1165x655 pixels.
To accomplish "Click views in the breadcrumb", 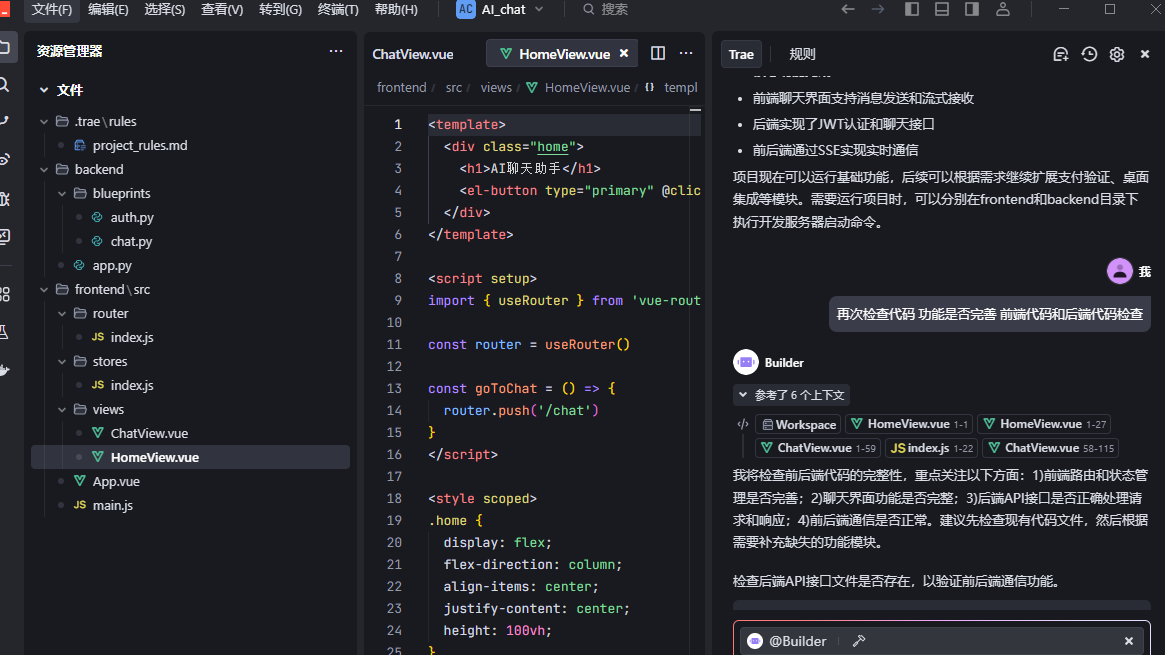I will (496, 88).
